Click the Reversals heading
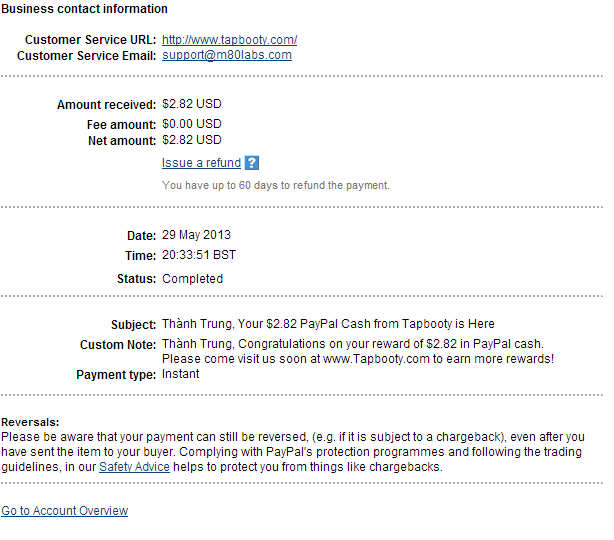This screenshot has width=614, height=540. tap(30, 422)
